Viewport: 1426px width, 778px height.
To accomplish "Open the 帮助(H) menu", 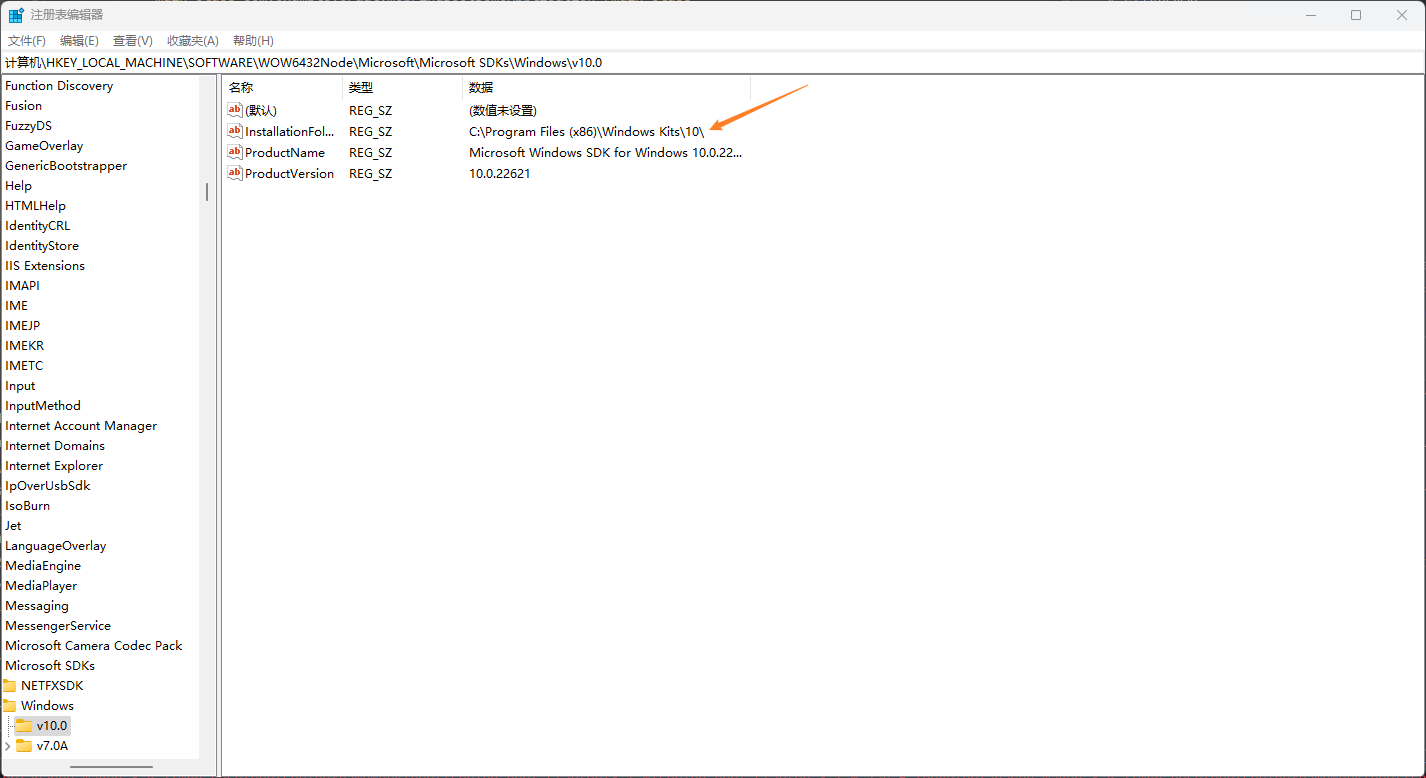I will [x=253, y=41].
